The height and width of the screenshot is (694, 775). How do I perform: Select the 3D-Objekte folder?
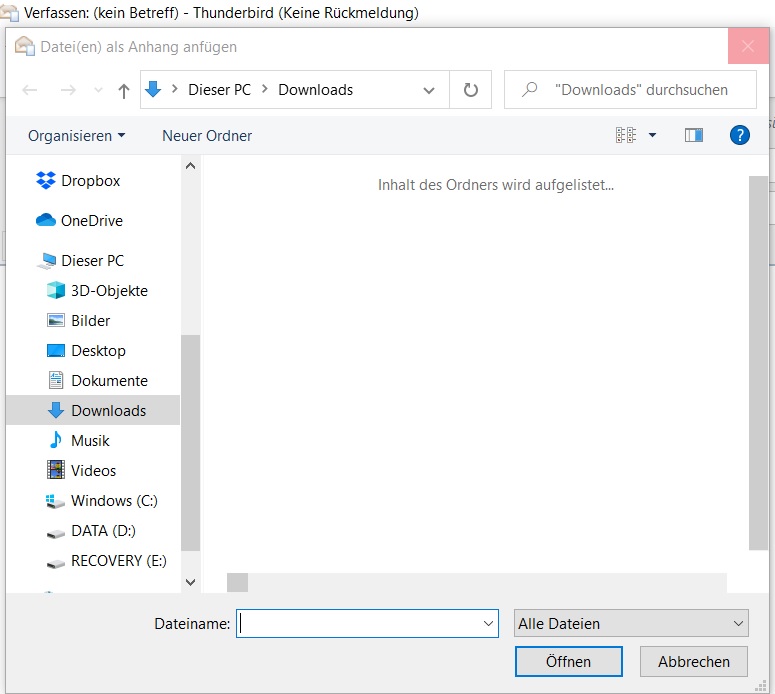(109, 291)
